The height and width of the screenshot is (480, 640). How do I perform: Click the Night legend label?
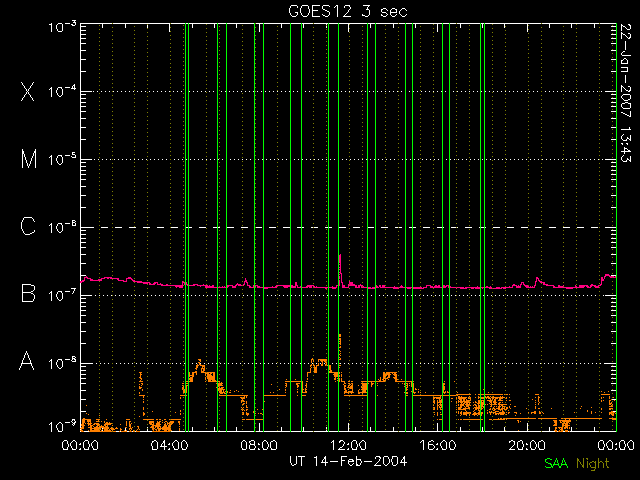tap(593, 464)
